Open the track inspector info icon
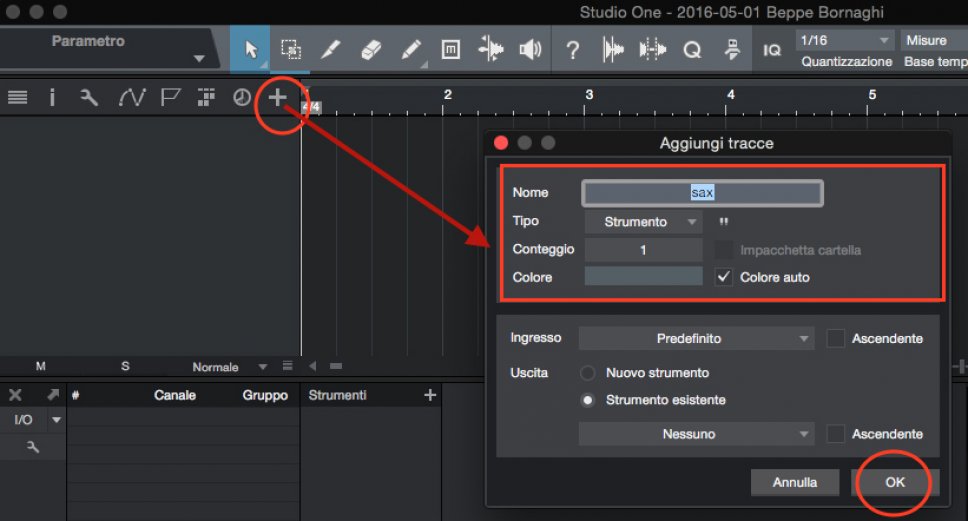 pos(52,97)
